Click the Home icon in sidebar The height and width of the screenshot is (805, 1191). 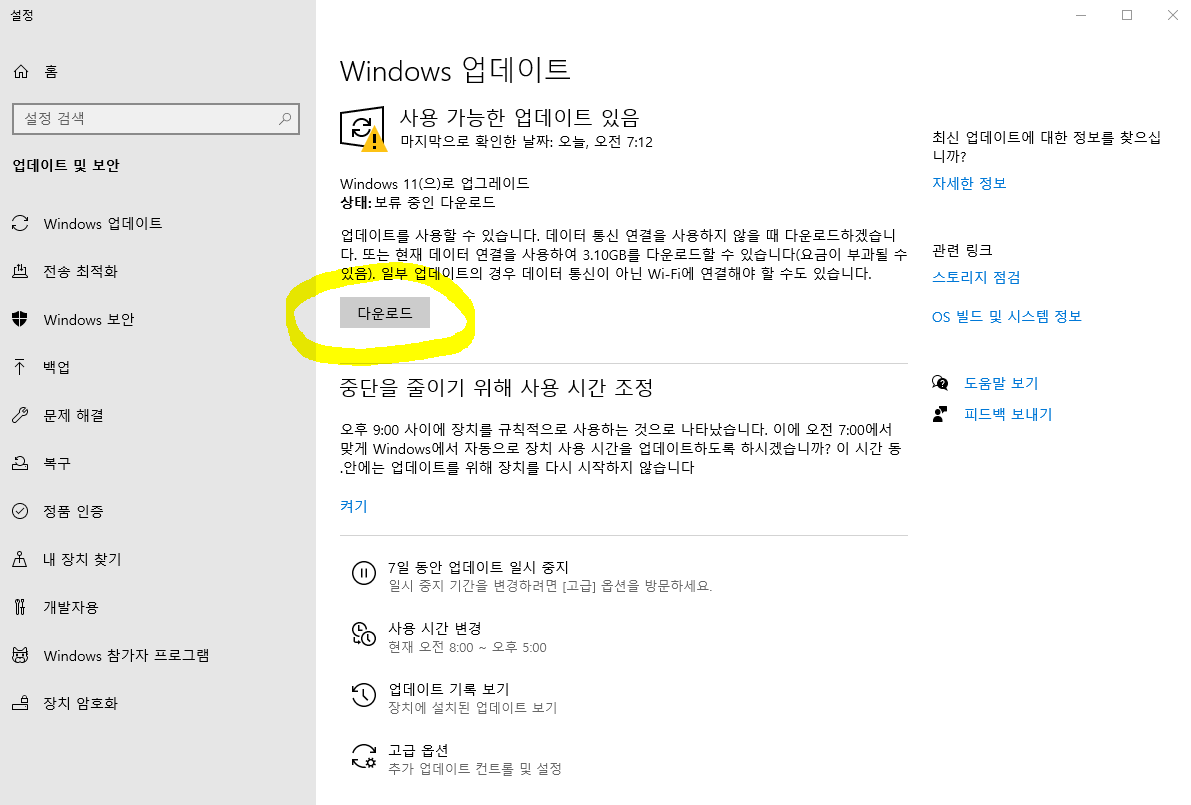point(21,71)
